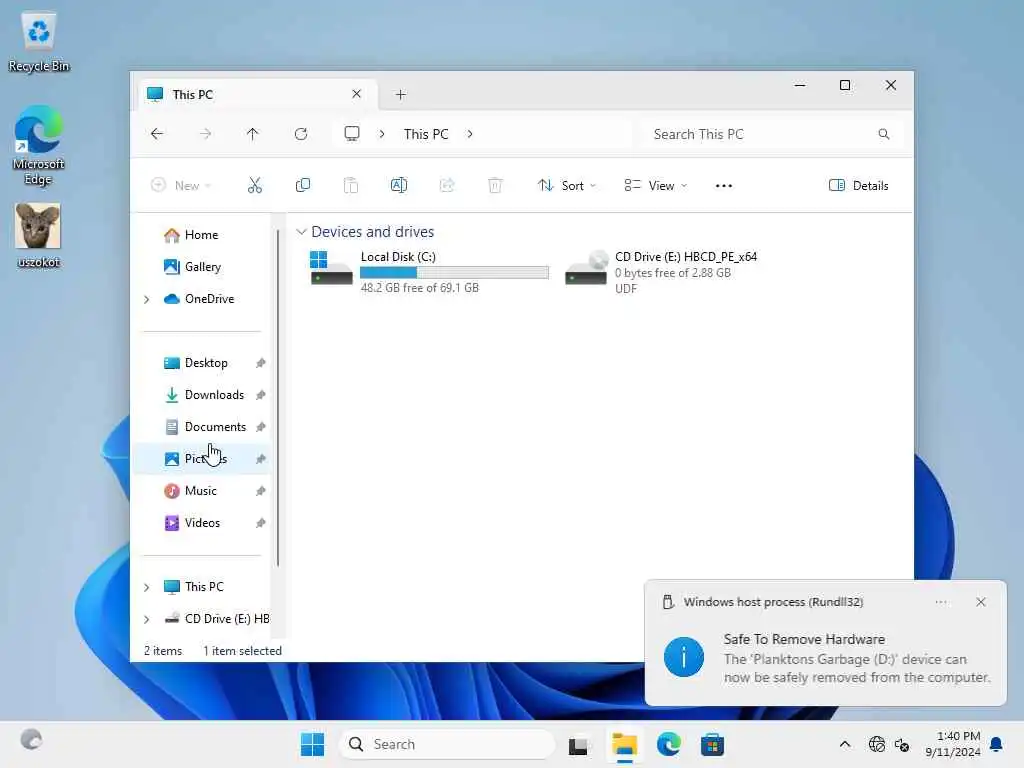Click the search magnifier icon

[884, 134]
